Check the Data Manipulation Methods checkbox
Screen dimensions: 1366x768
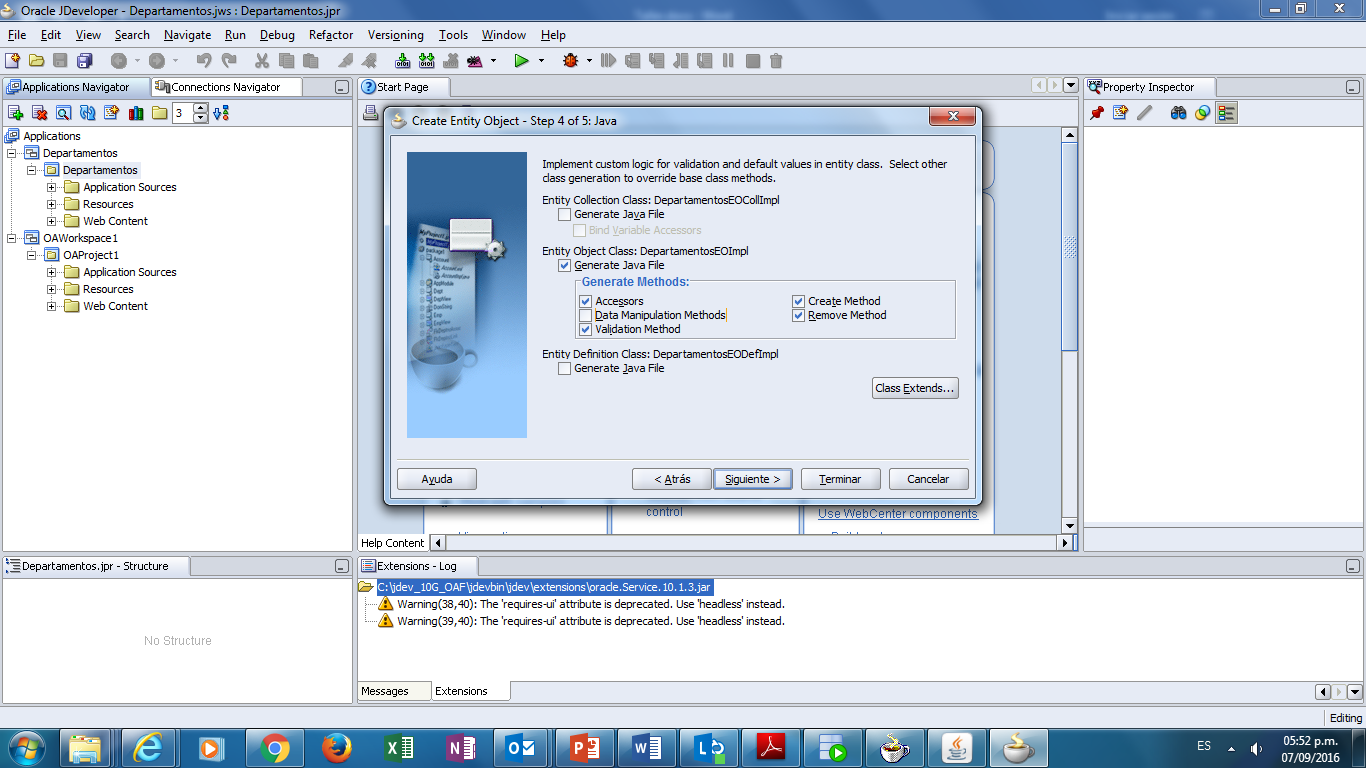(586, 315)
